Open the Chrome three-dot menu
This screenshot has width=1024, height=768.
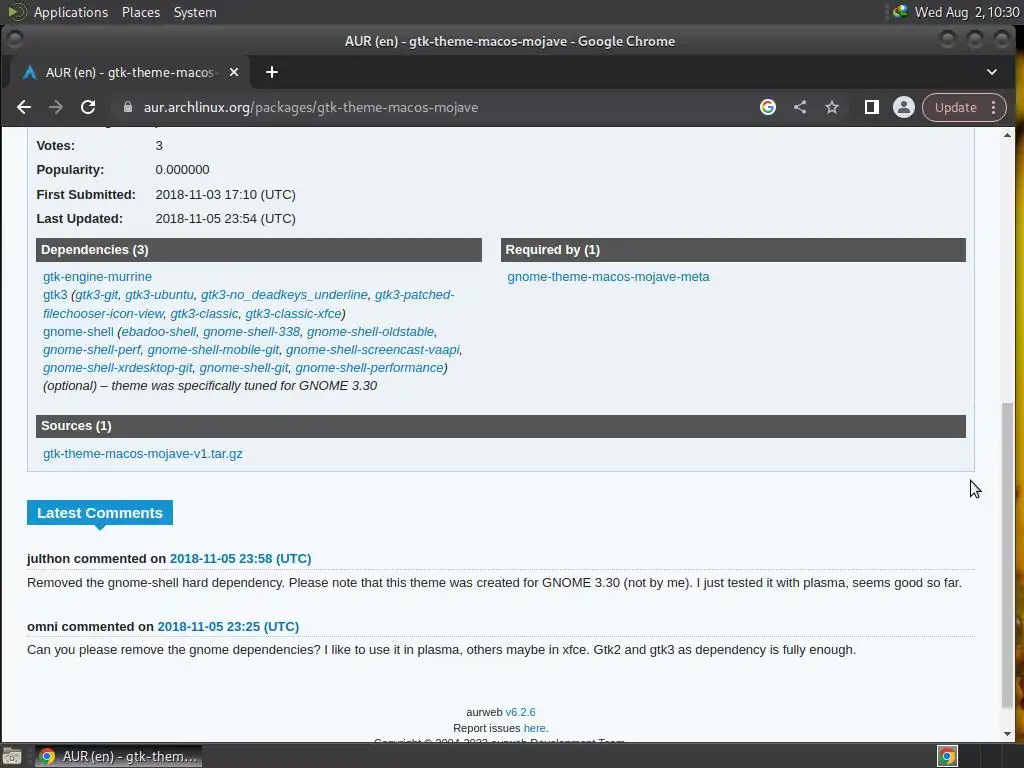click(x=993, y=107)
